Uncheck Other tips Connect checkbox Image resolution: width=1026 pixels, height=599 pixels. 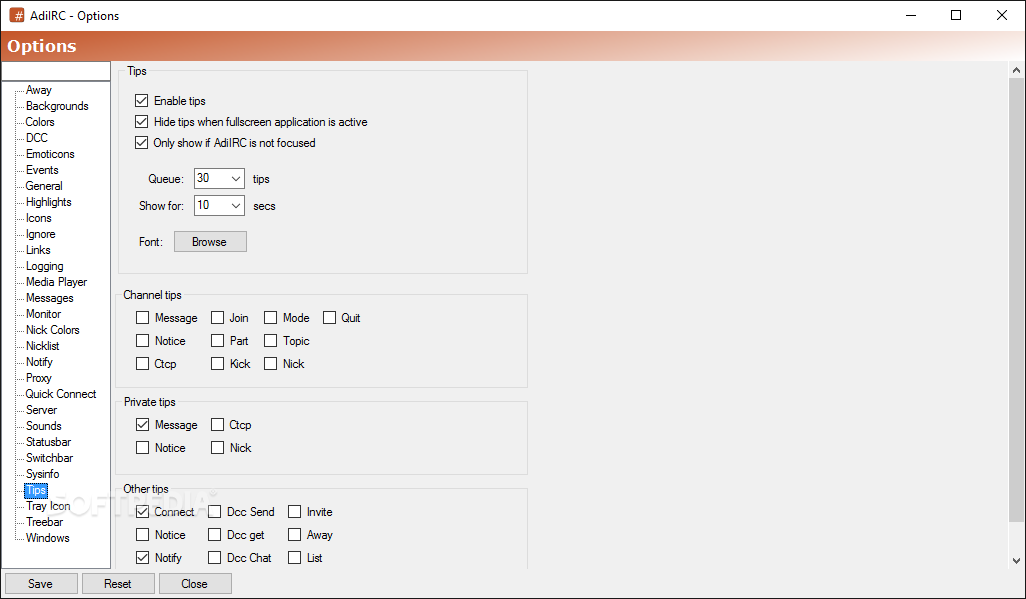(143, 512)
